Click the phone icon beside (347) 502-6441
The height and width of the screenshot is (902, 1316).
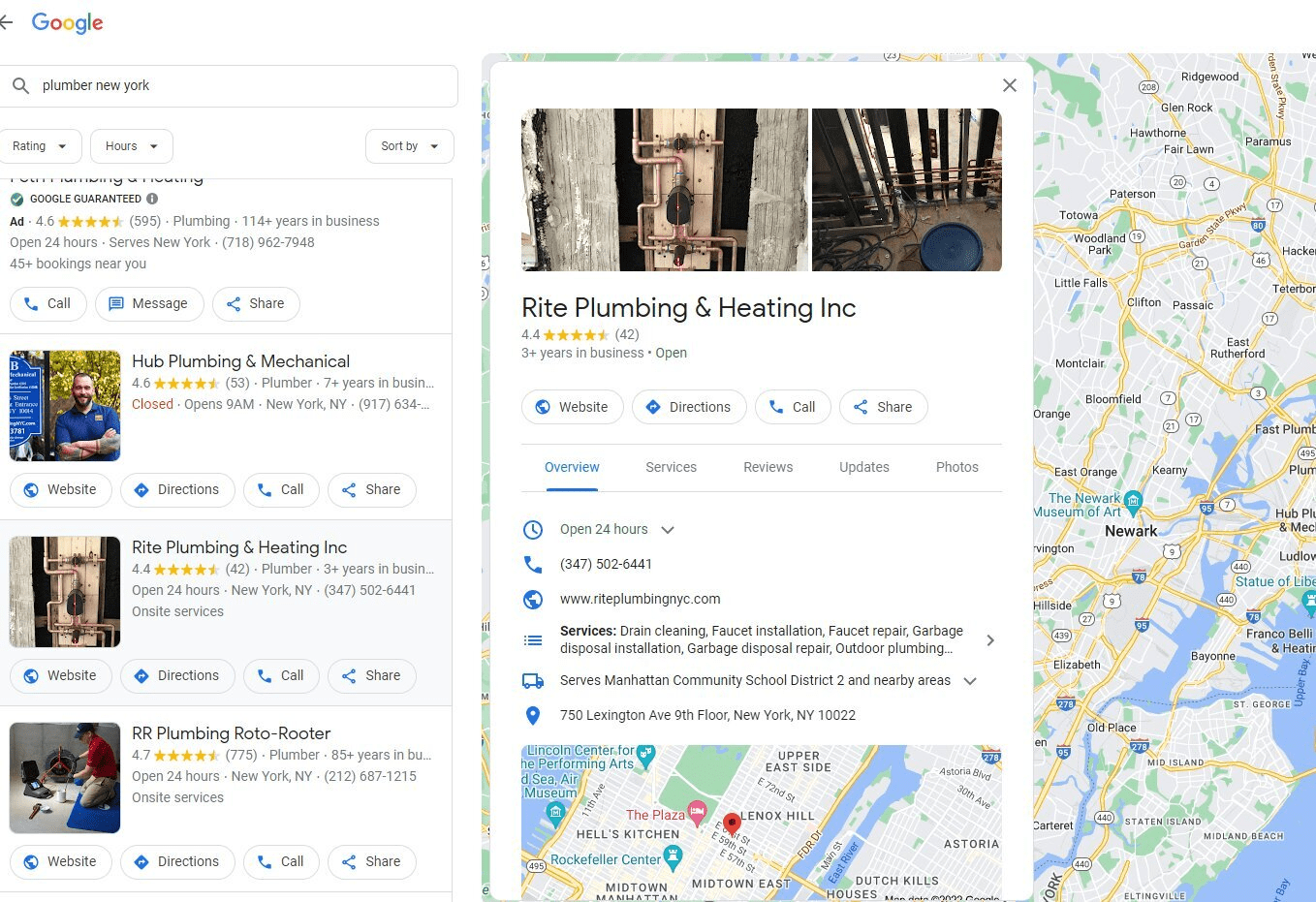pos(533,564)
